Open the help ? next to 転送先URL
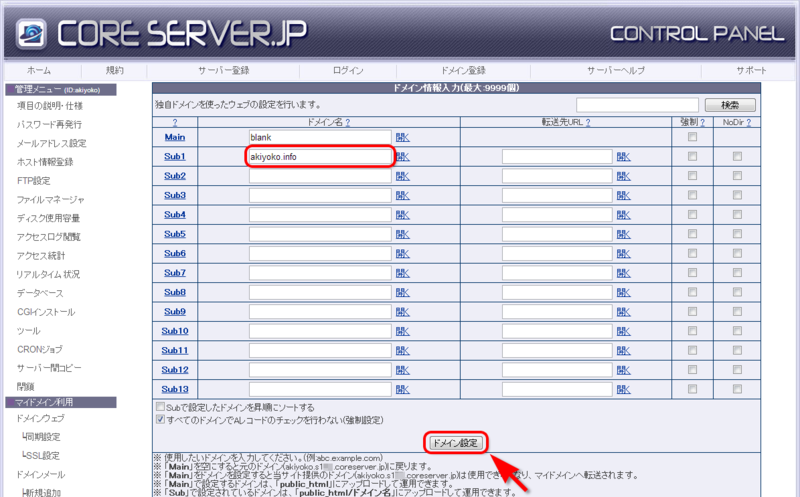800x497 pixels. coord(588,122)
